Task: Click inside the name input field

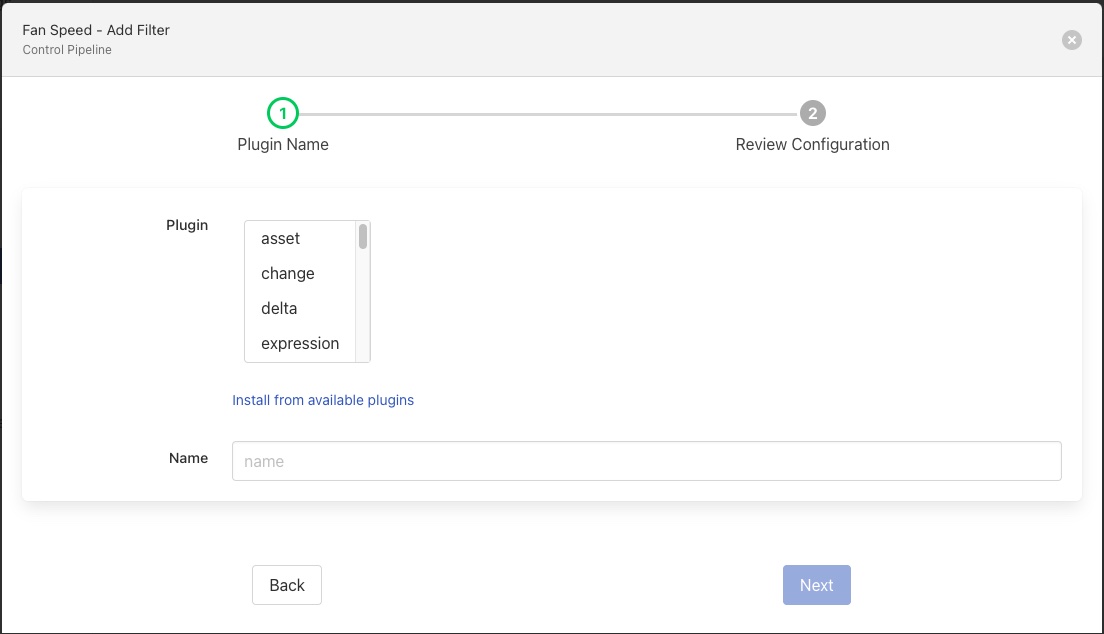Action: [646, 460]
